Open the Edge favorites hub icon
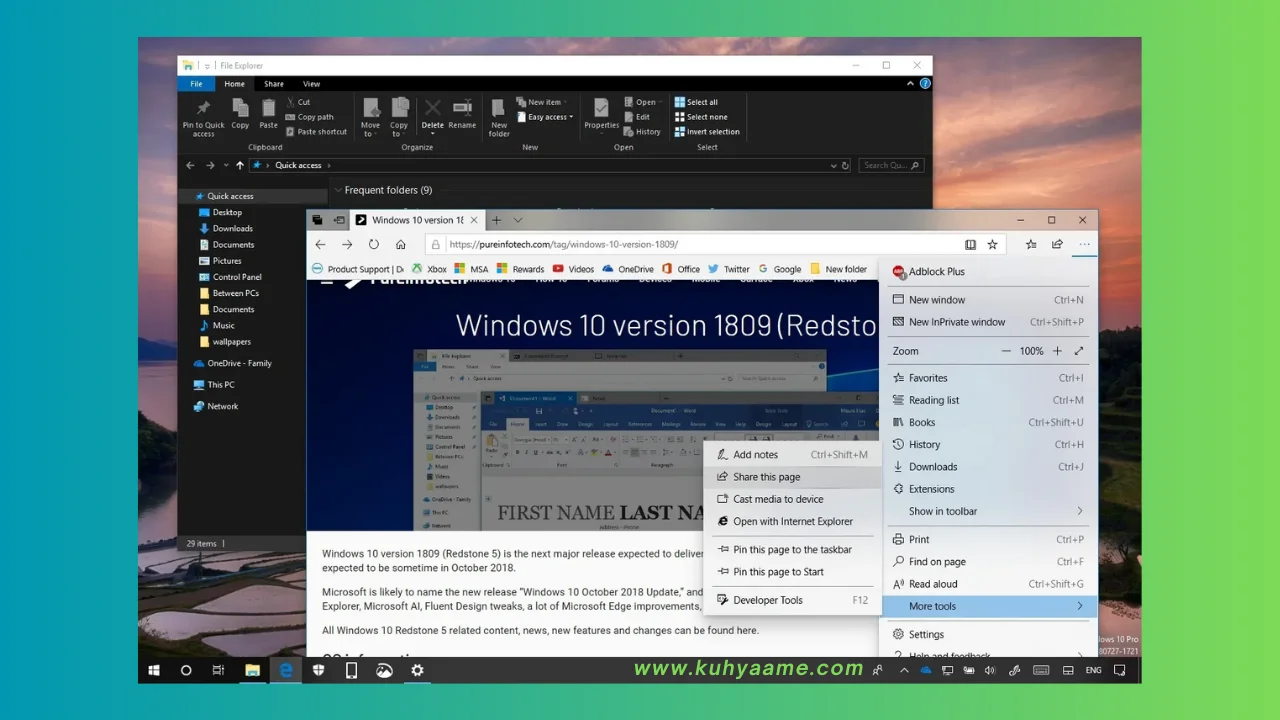Image resolution: width=1280 pixels, height=720 pixels. [x=1031, y=244]
